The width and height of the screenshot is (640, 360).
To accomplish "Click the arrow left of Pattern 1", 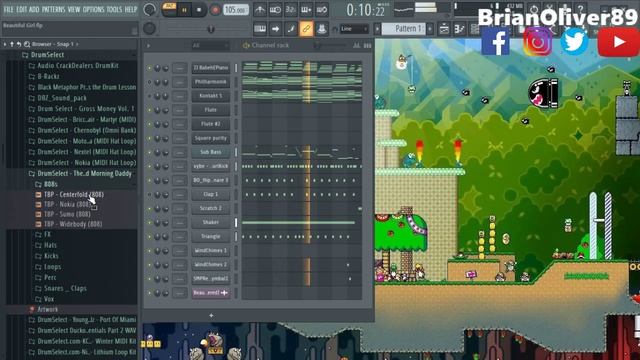I will [377, 29].
